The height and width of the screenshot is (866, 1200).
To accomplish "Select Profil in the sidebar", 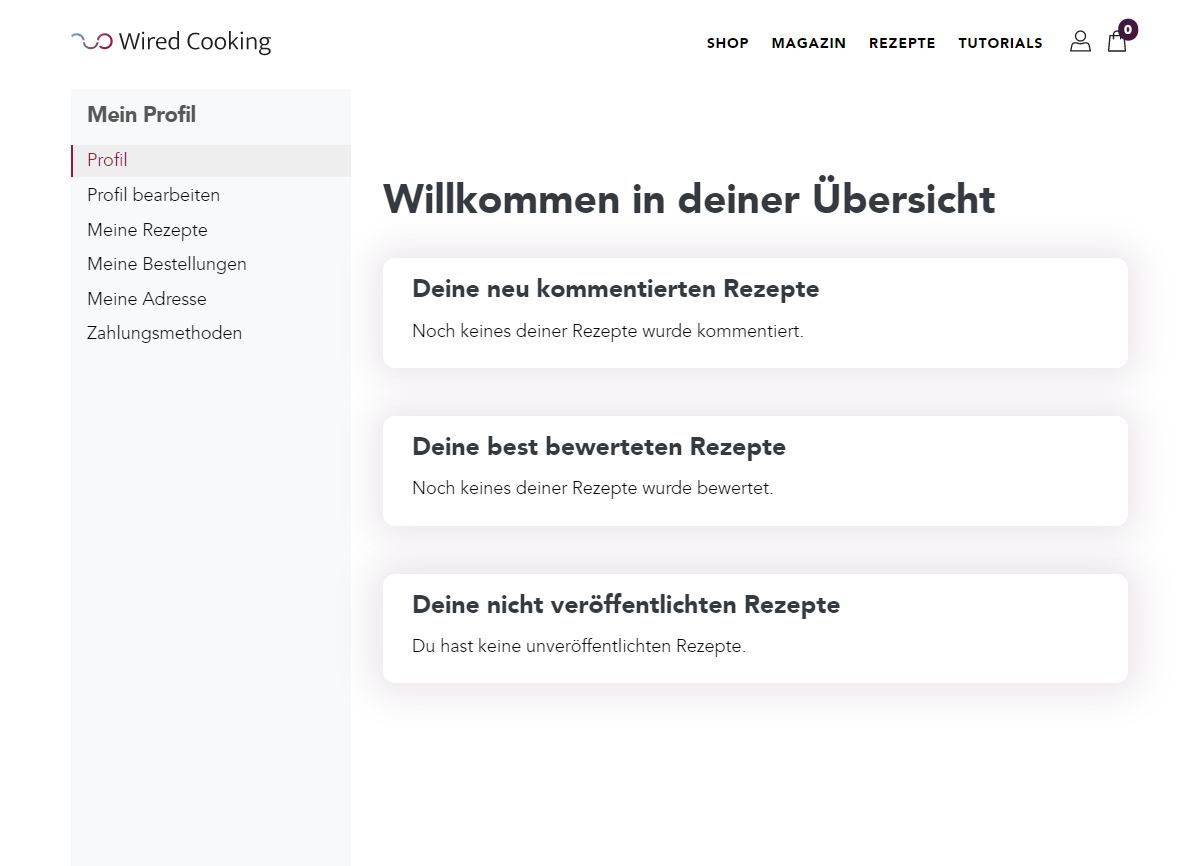I will [107, 160].
